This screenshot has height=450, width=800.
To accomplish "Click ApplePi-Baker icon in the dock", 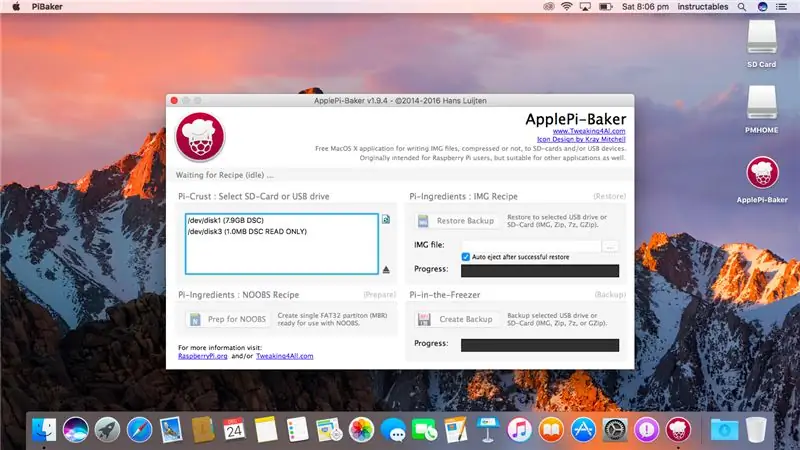I will pyautogui.click(x=678, y=430).
